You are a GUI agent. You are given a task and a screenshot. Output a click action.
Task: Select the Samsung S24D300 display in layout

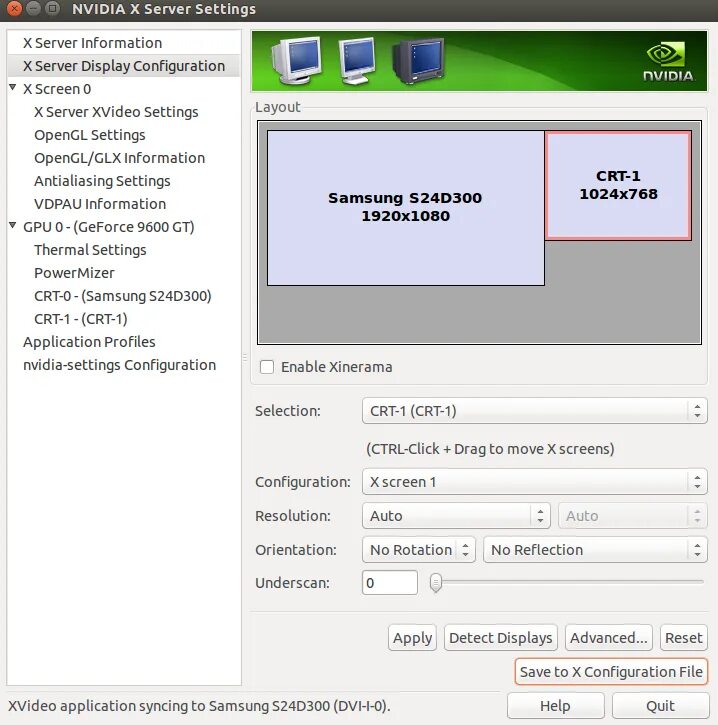tap(405, 208)
